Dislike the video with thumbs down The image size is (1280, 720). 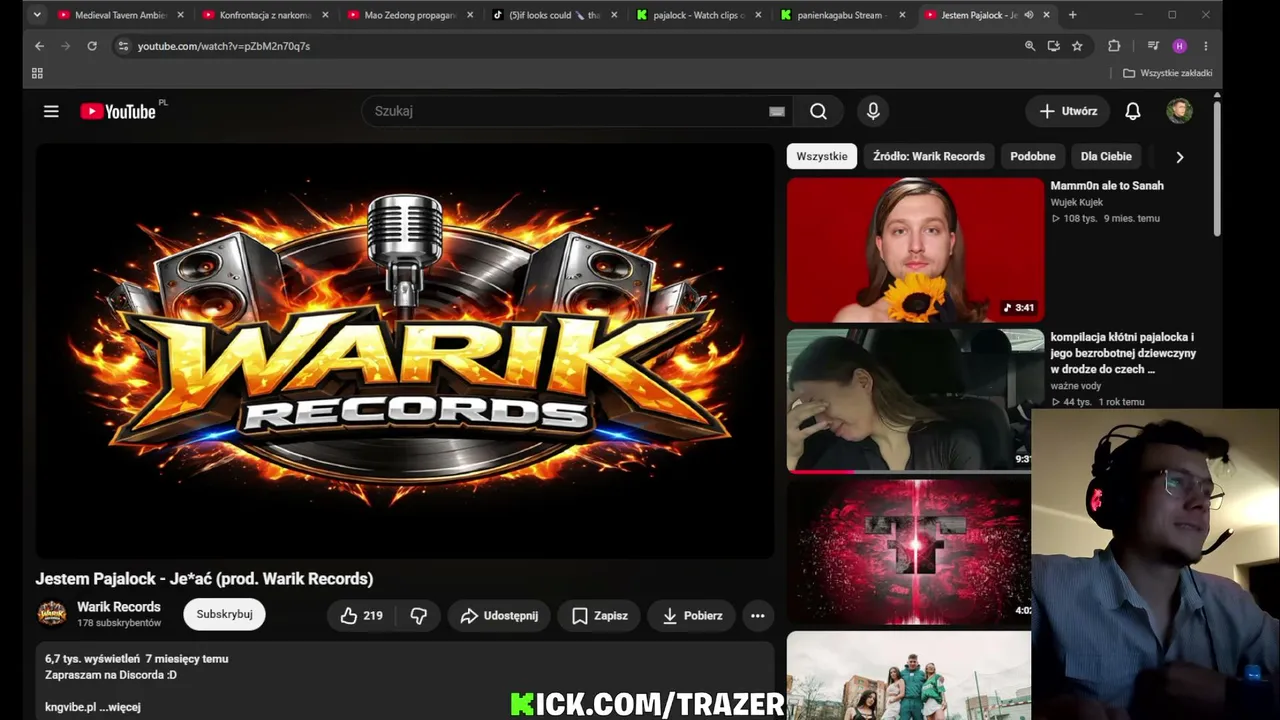point(419,615)
